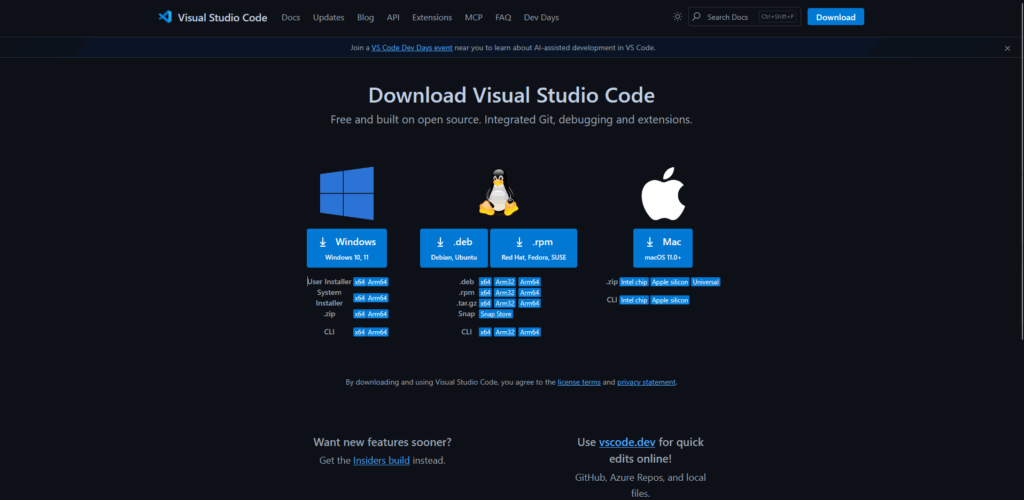Download Windows 10, 11 main installer
This screenshot has height=500, width=1024.
[347, 248]
